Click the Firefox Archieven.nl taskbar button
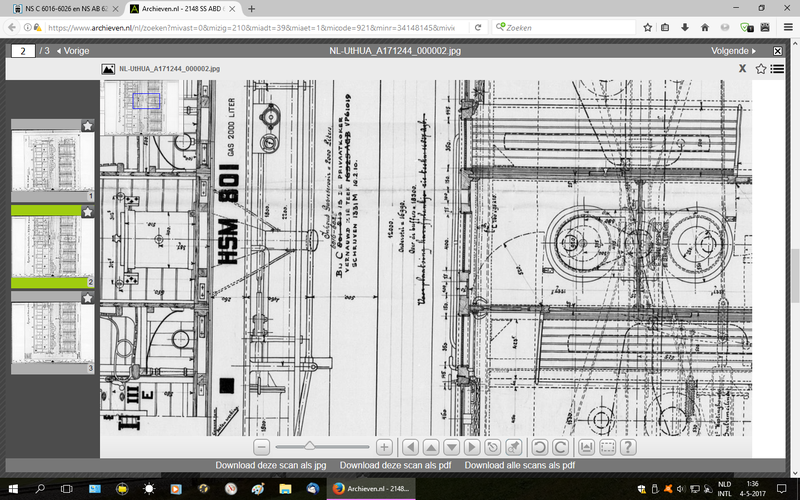The width and height of the screenshot is (800, 500). tap(371, 489)
